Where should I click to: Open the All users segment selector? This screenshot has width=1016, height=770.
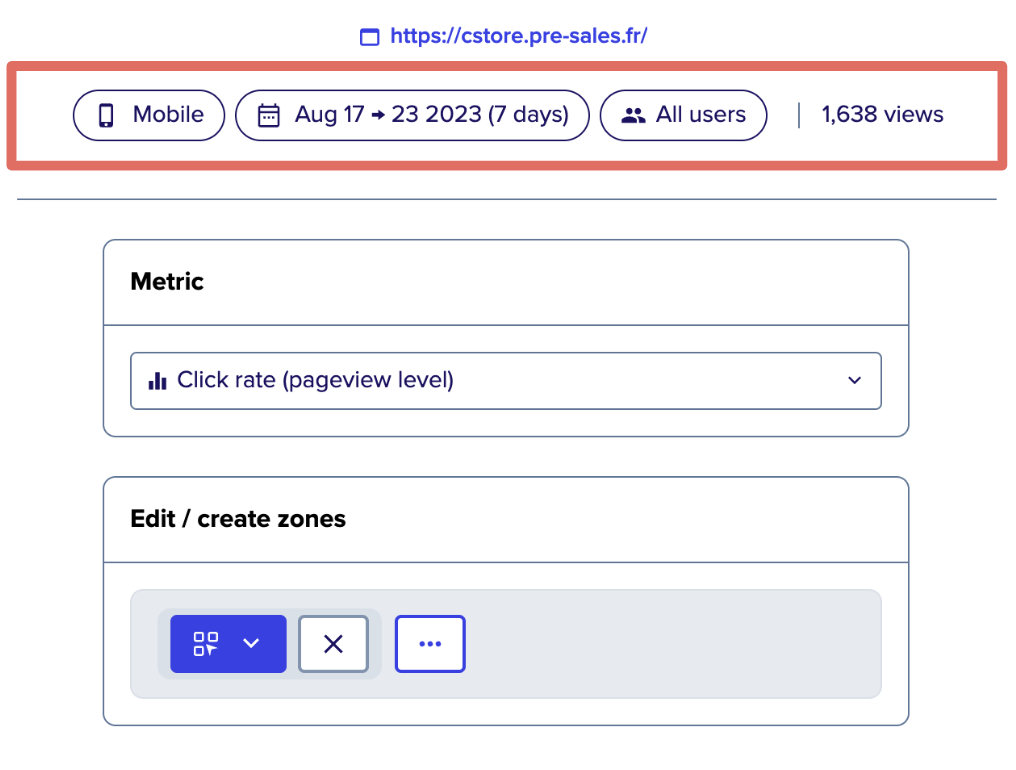coord(684,115)
